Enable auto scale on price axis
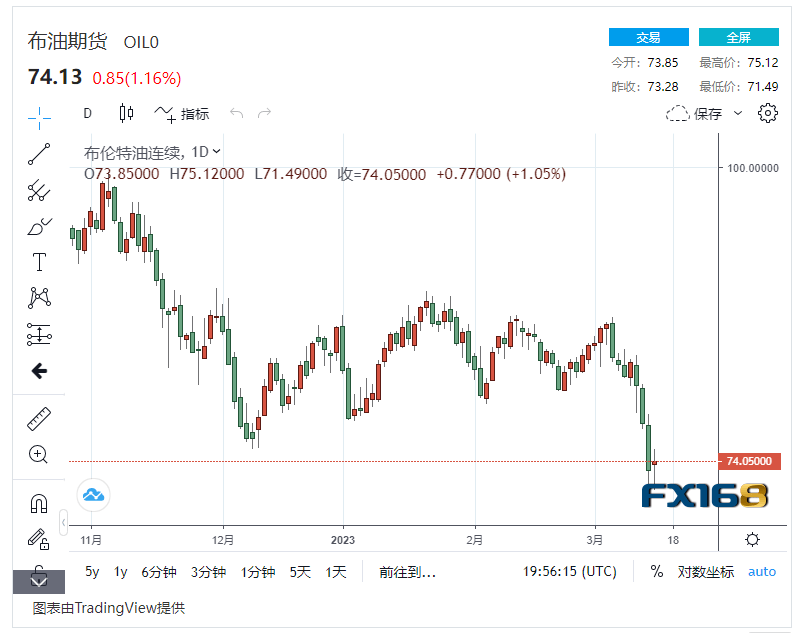Screen dimensions: 805x633 762,572
